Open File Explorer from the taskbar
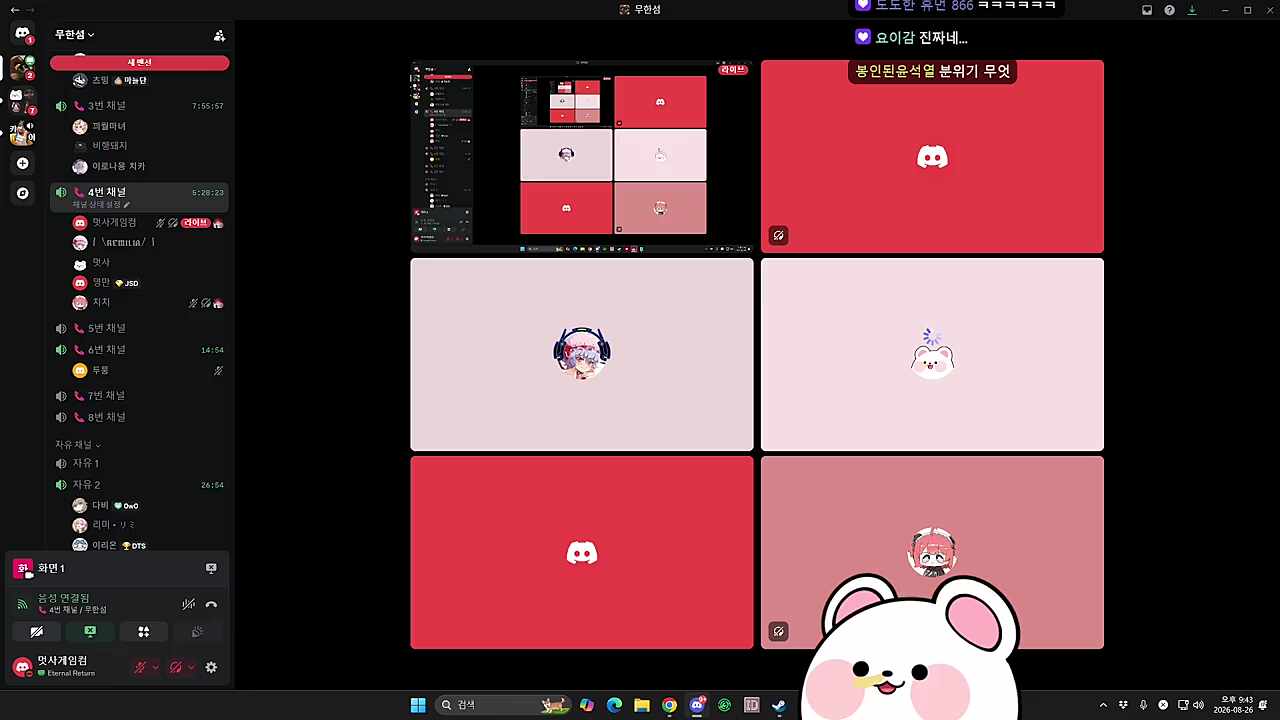Screen dimensions: 1280x720 [x=642, y=705]
